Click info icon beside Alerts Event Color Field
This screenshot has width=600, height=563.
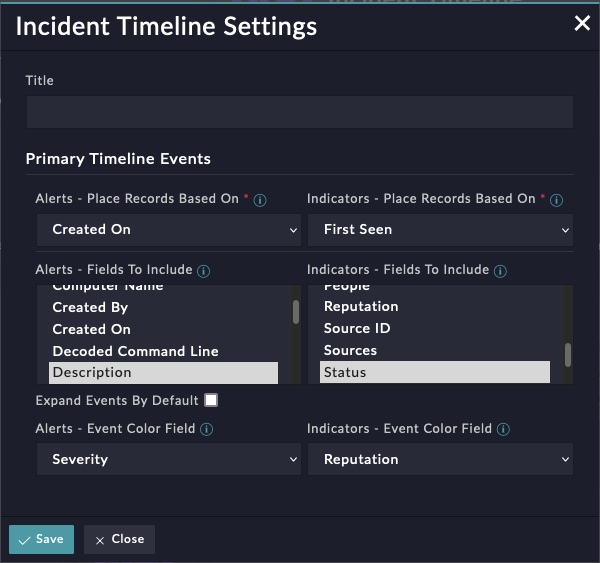point(206,430)
